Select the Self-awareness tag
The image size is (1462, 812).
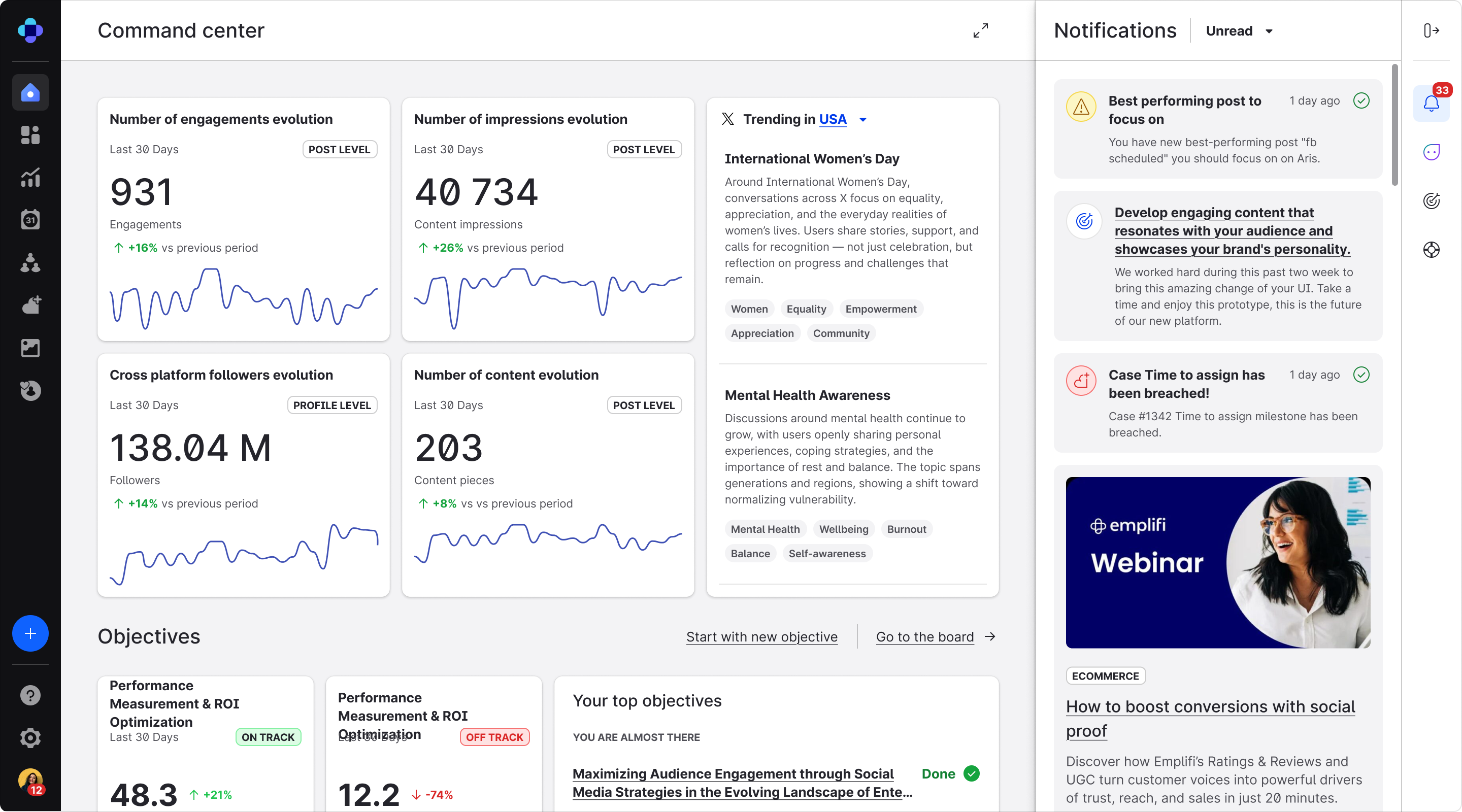[x=827, y=554]
